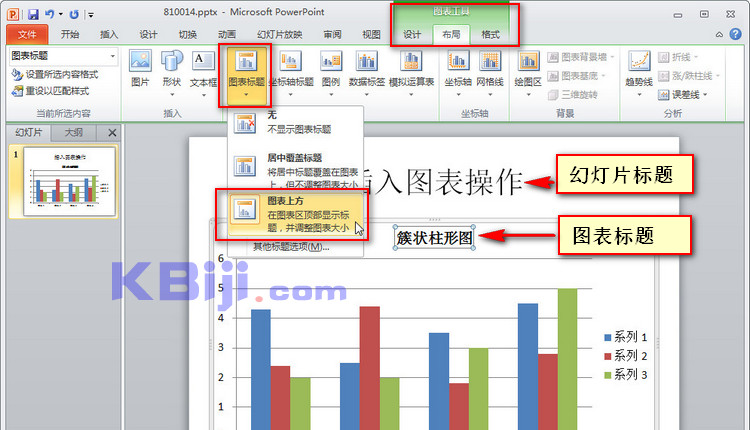Click 系列 3 legend entry
Viewport: 750px width, 430px height.
click(x=626, y=375)
